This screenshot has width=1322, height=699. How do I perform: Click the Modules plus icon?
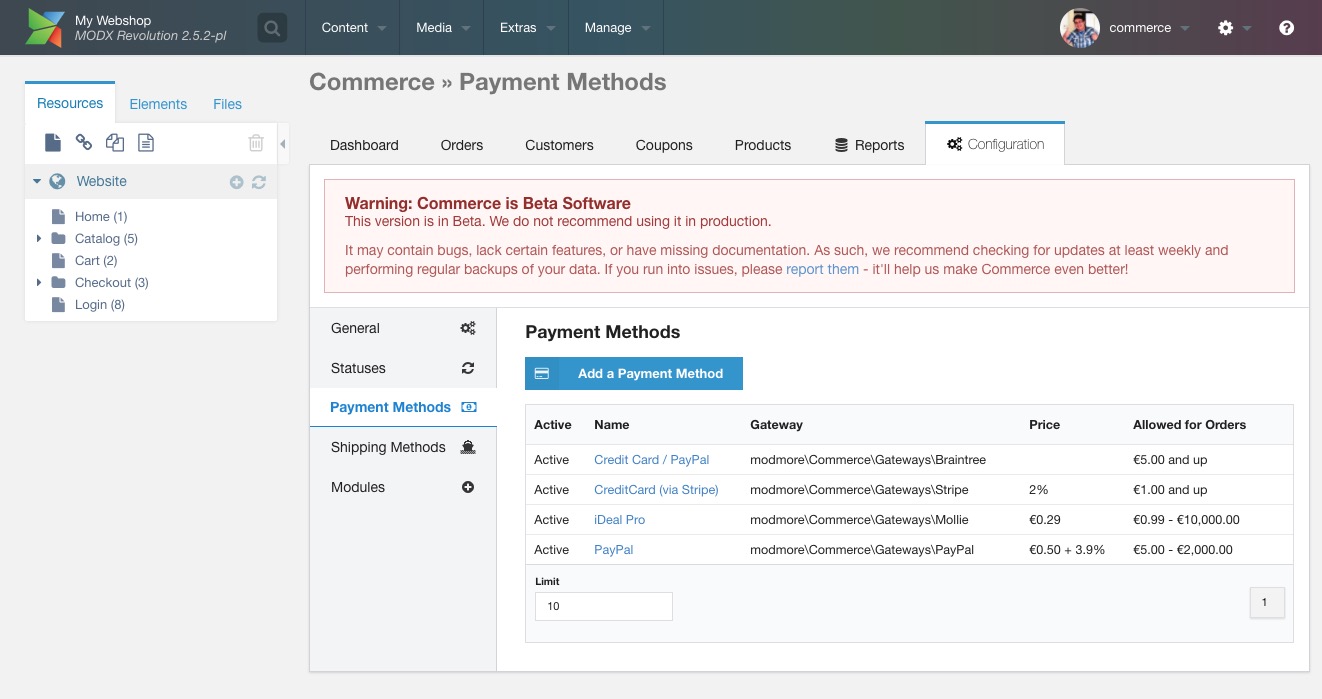coord(468,487)
